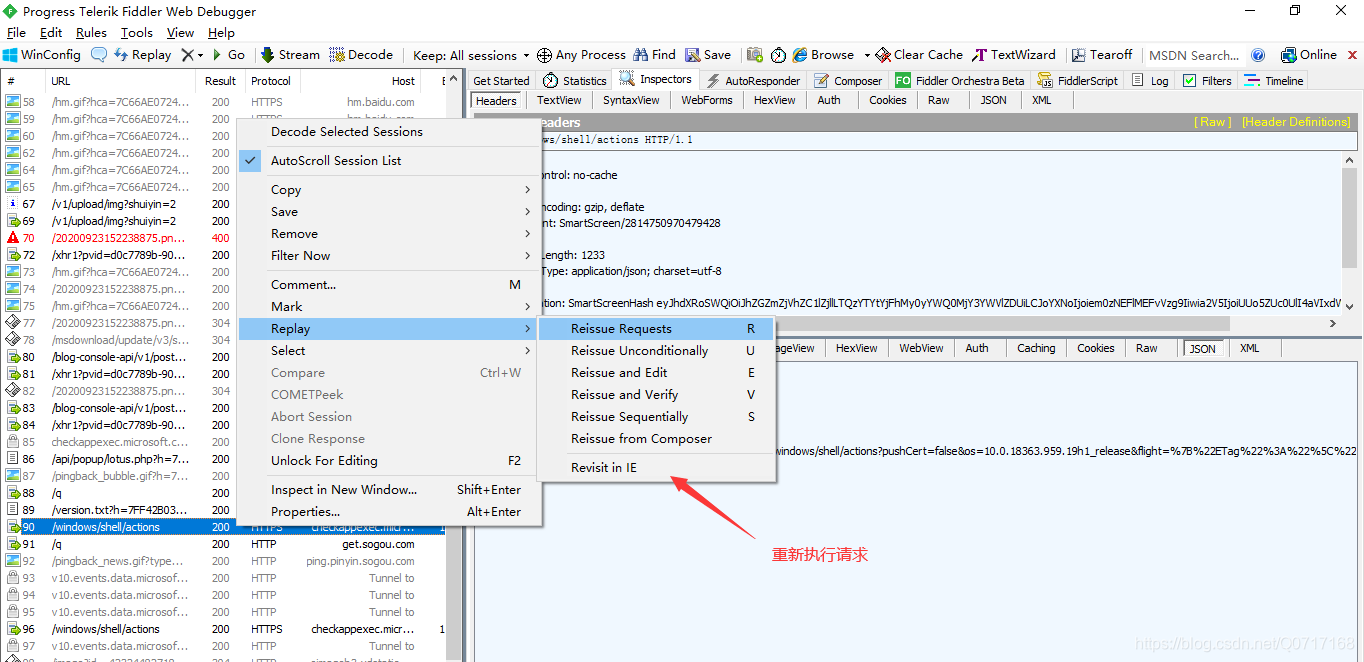Choose Reissue Unconditionally
This screenshot has height=662, width=1364.
(656, 351)
